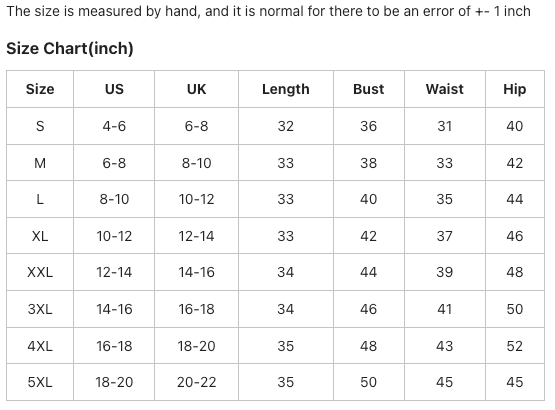Click the US column header
555x410 pixels.
114,89
